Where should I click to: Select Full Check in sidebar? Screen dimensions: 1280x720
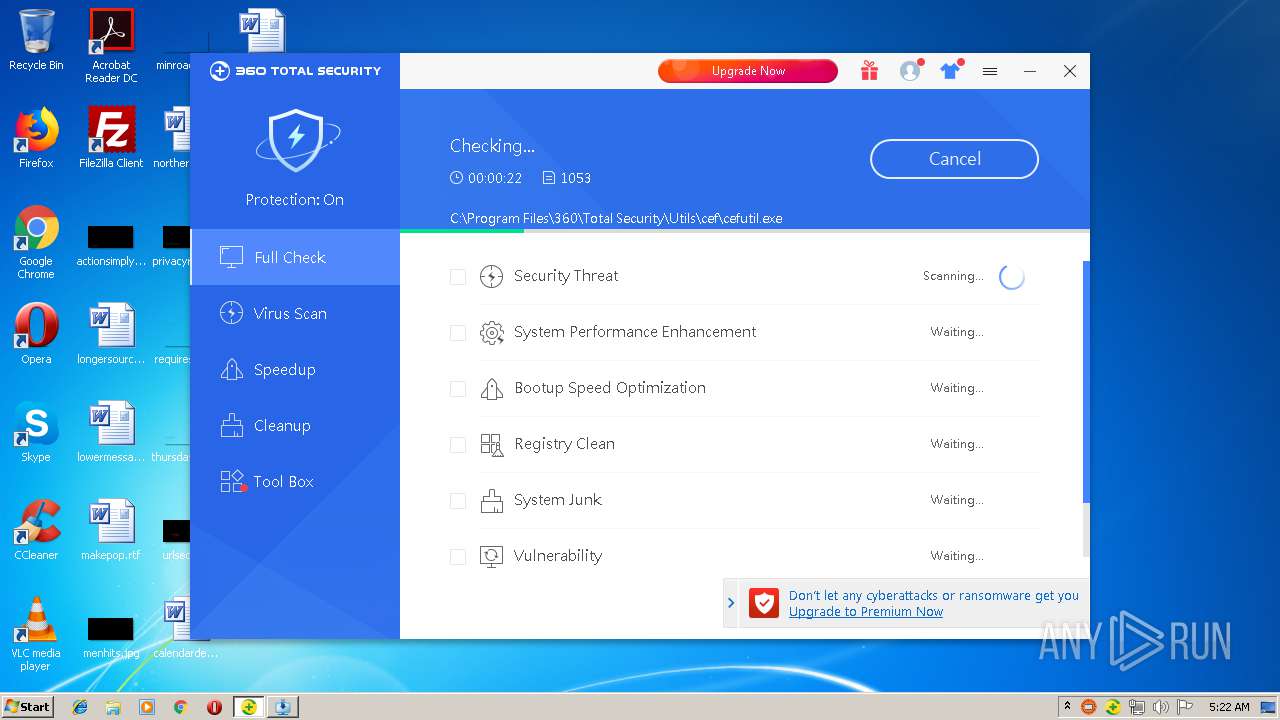[x=295, y=257]
